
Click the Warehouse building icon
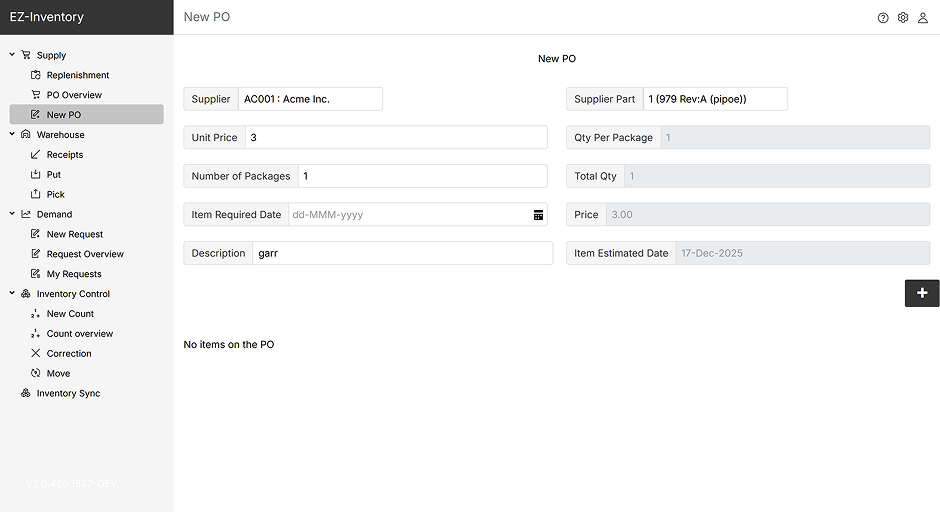click(26, 134)
